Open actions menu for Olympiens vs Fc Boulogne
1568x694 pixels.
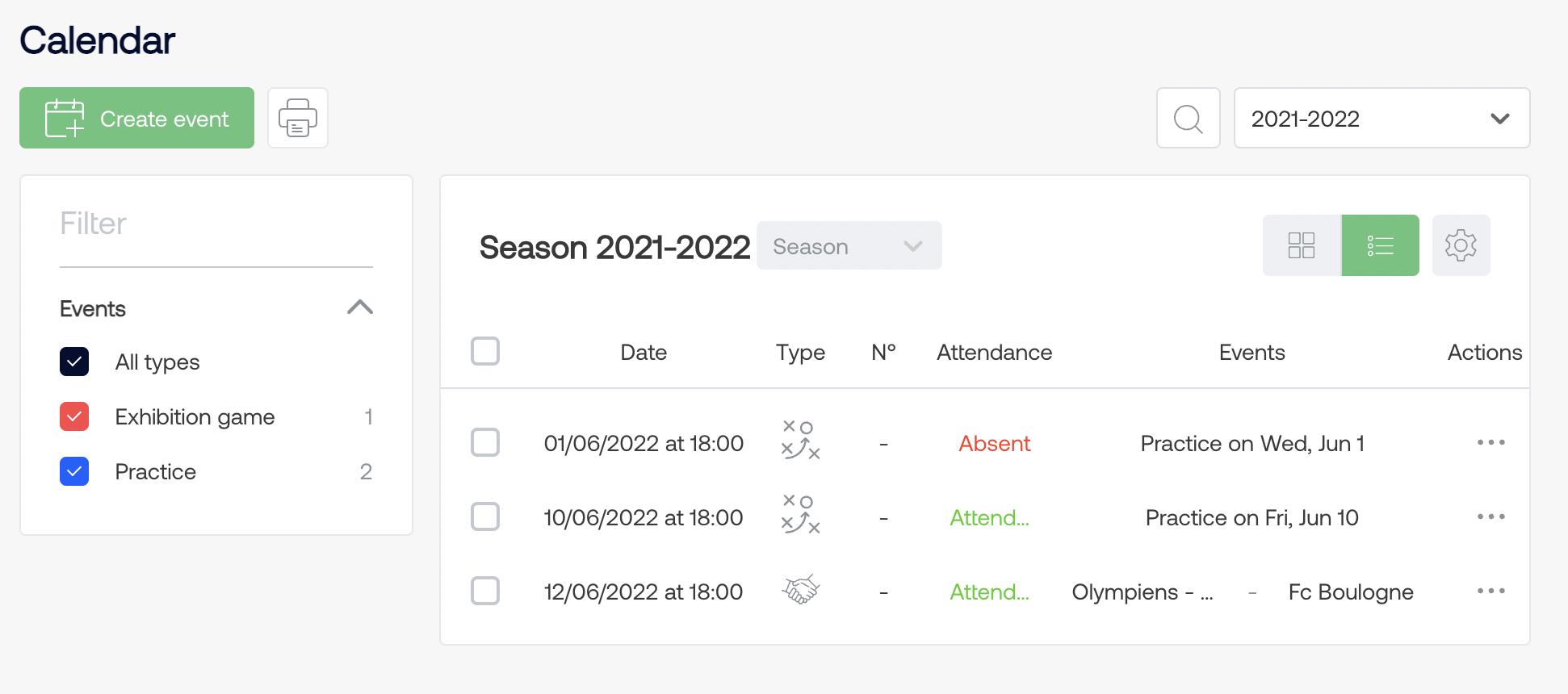pos(1490,591)
